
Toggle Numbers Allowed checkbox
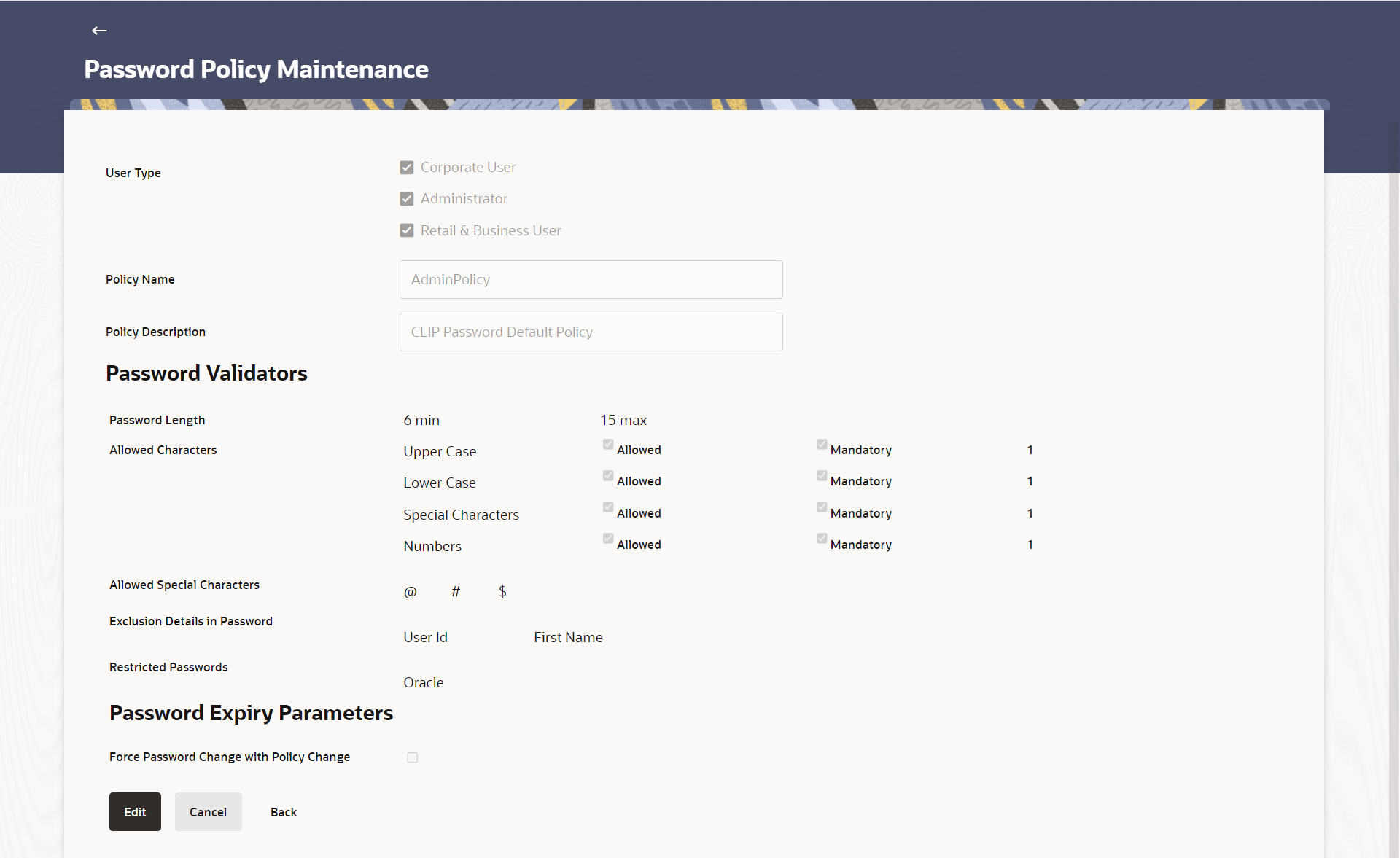click(x=608, y=539)
